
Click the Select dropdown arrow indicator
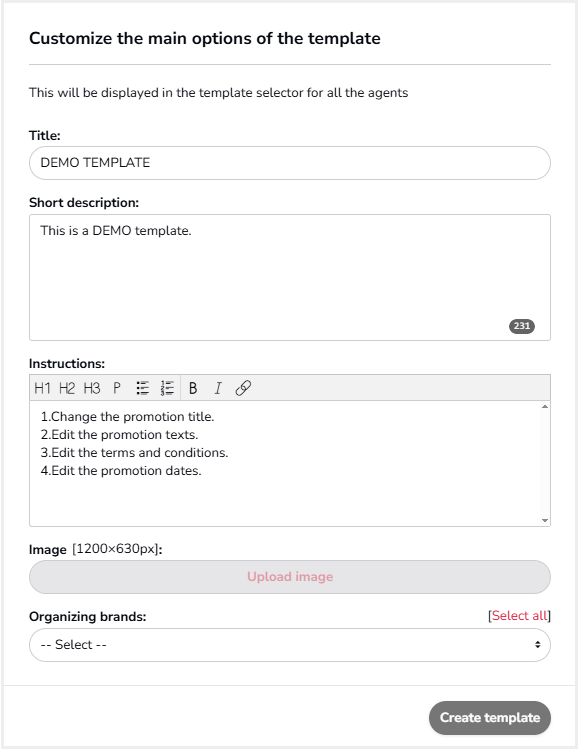(x=537, y=645)
